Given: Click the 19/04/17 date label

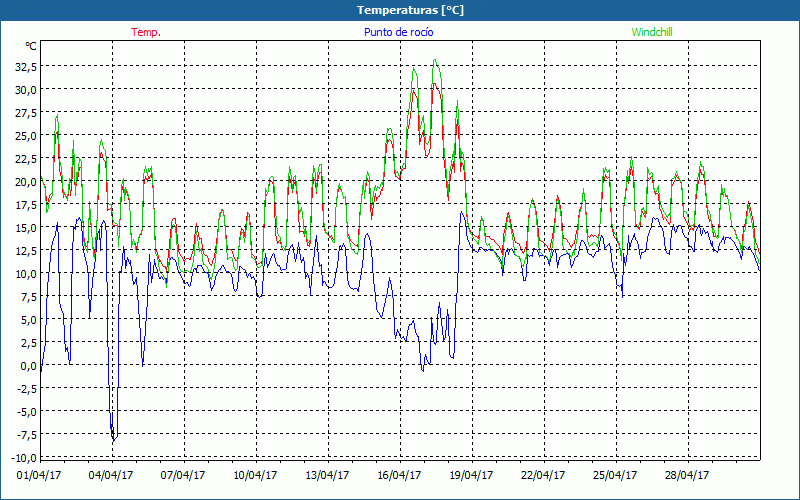Looking at the screenshot, I should coord(471,475).
